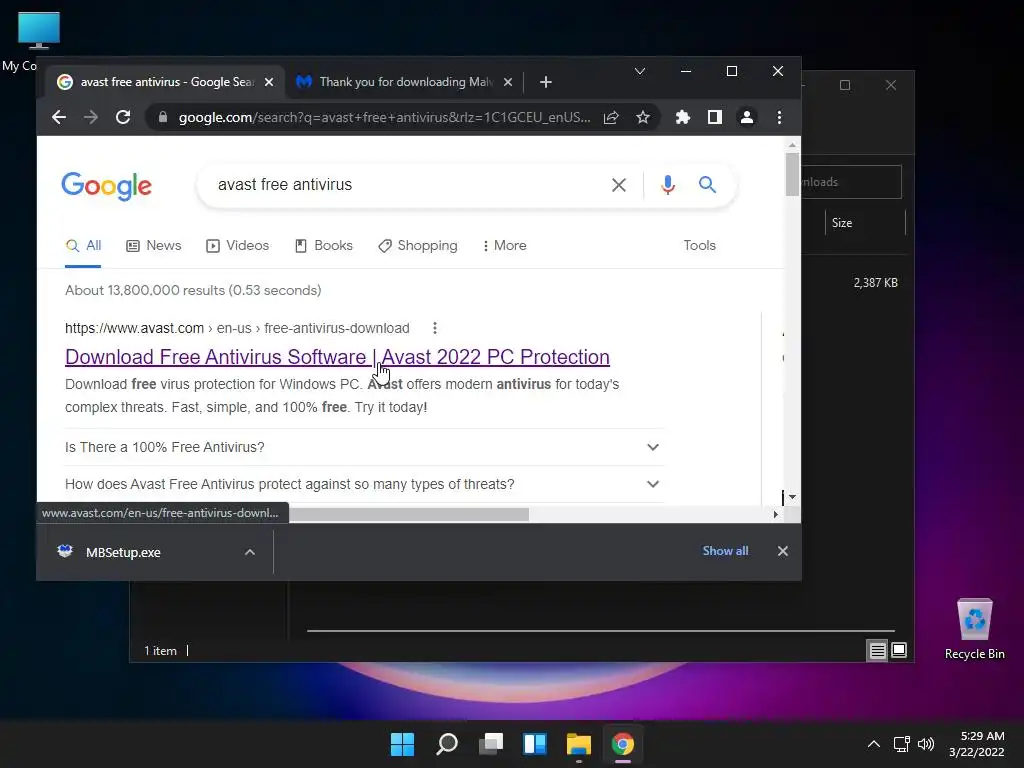Switch to Books results

(324, 246)
